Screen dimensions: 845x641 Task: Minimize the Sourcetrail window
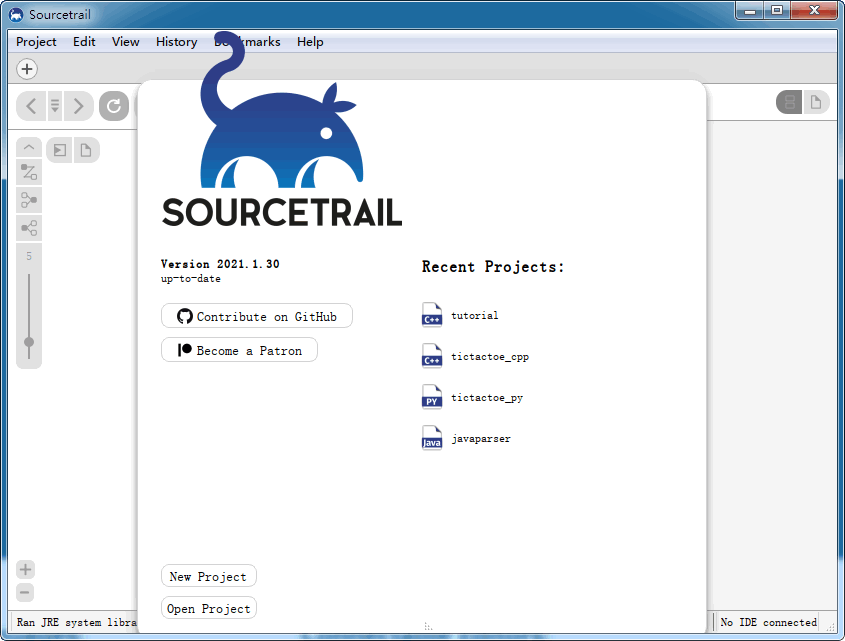point(750,10)
